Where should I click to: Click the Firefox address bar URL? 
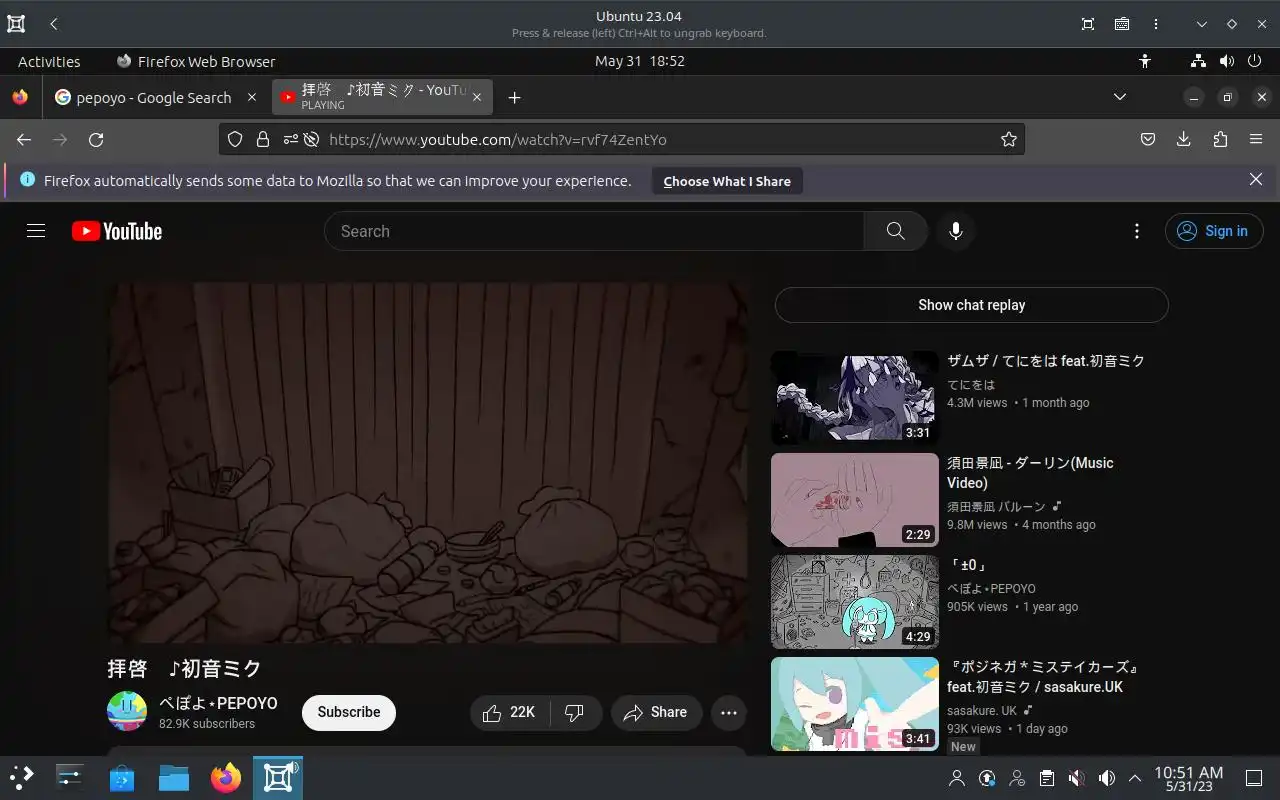tap(497, 140)
